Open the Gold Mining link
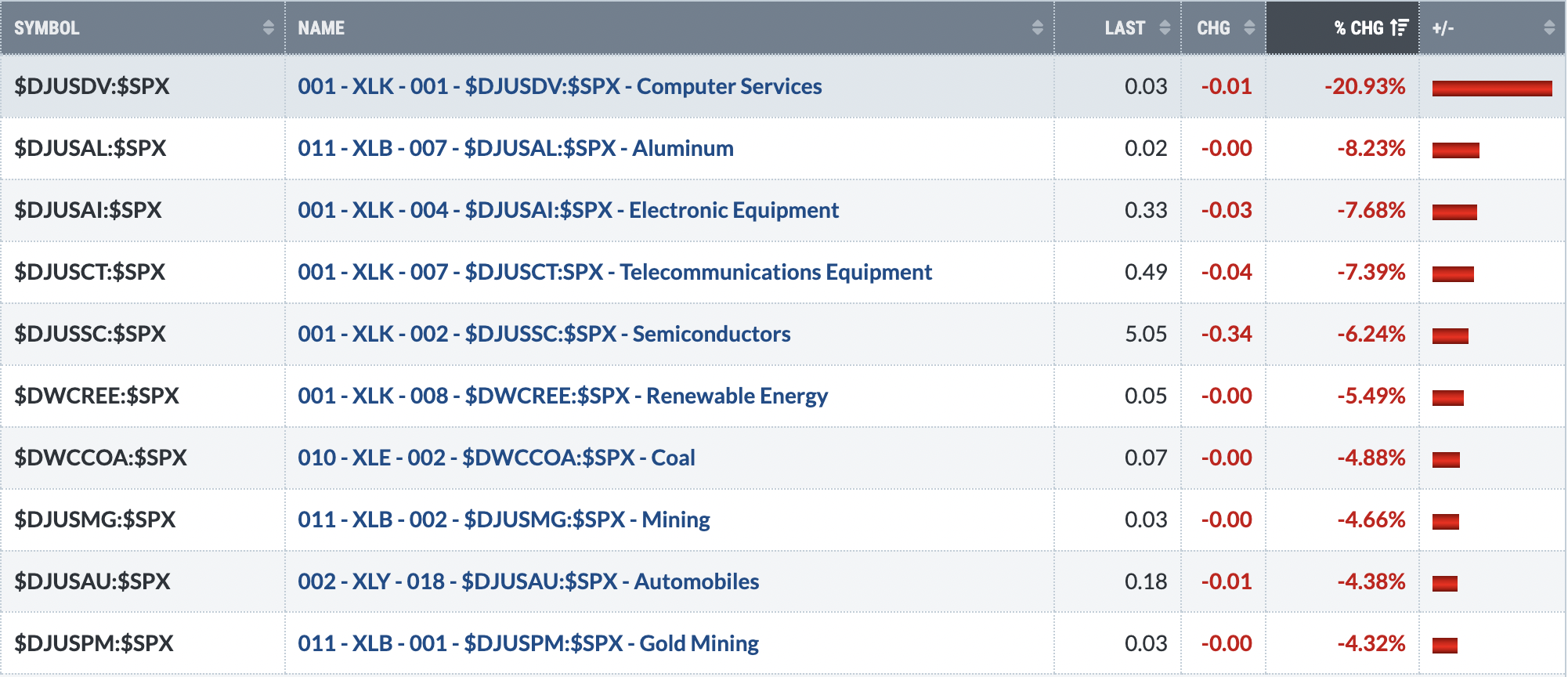 [x=529, y=643]
